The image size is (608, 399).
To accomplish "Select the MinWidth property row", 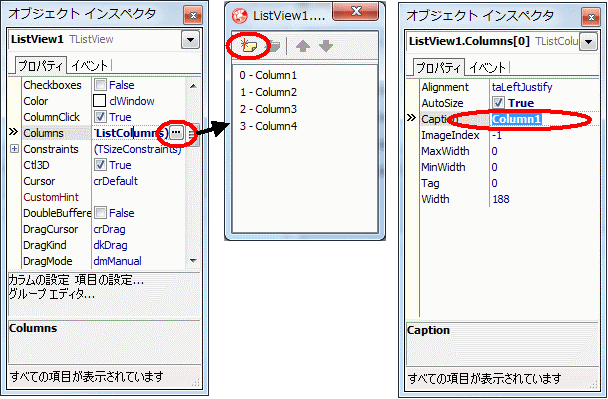I will pos(509,167).
